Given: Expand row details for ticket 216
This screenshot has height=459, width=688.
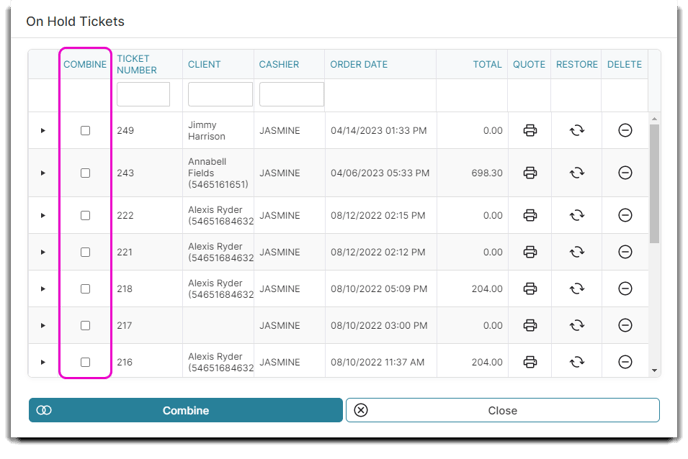Looking at the screenshot, I should tap(43, 362).
